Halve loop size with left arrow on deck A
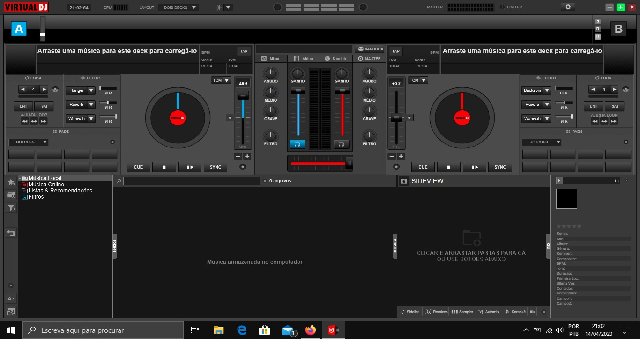640x360 pixels. [x=22, y=89]
